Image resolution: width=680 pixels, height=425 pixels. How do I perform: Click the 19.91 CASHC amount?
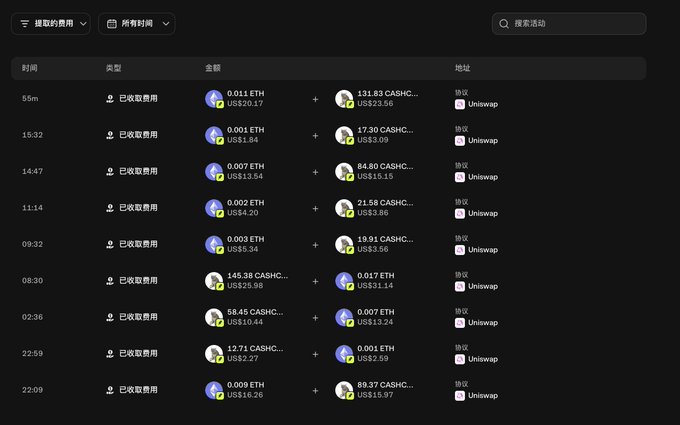[385, 239]
